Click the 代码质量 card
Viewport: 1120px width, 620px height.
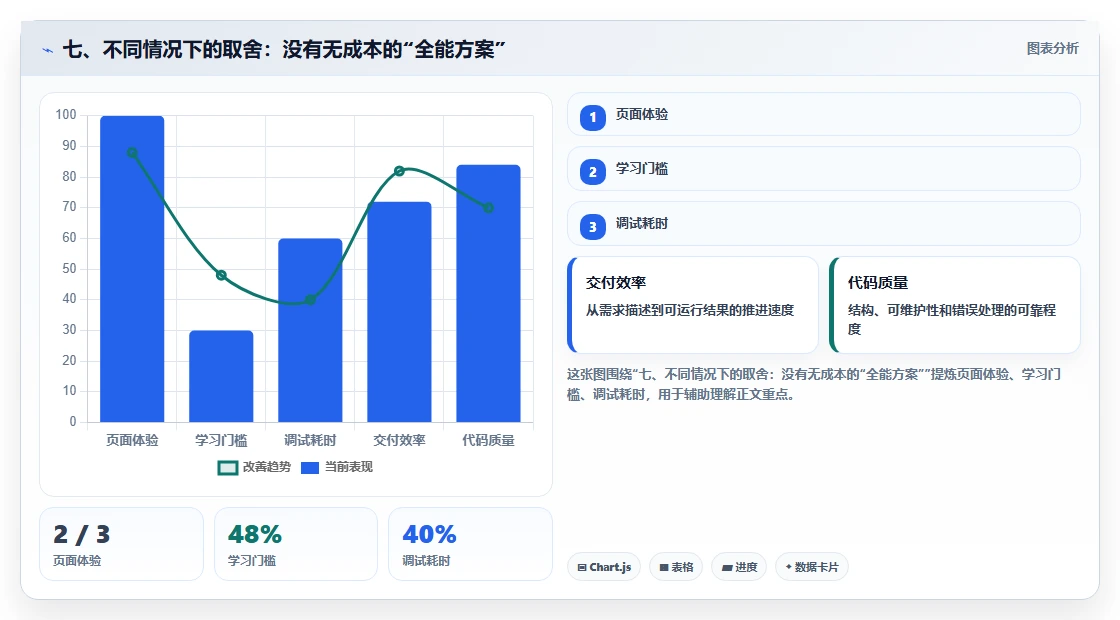coord(954,305)
